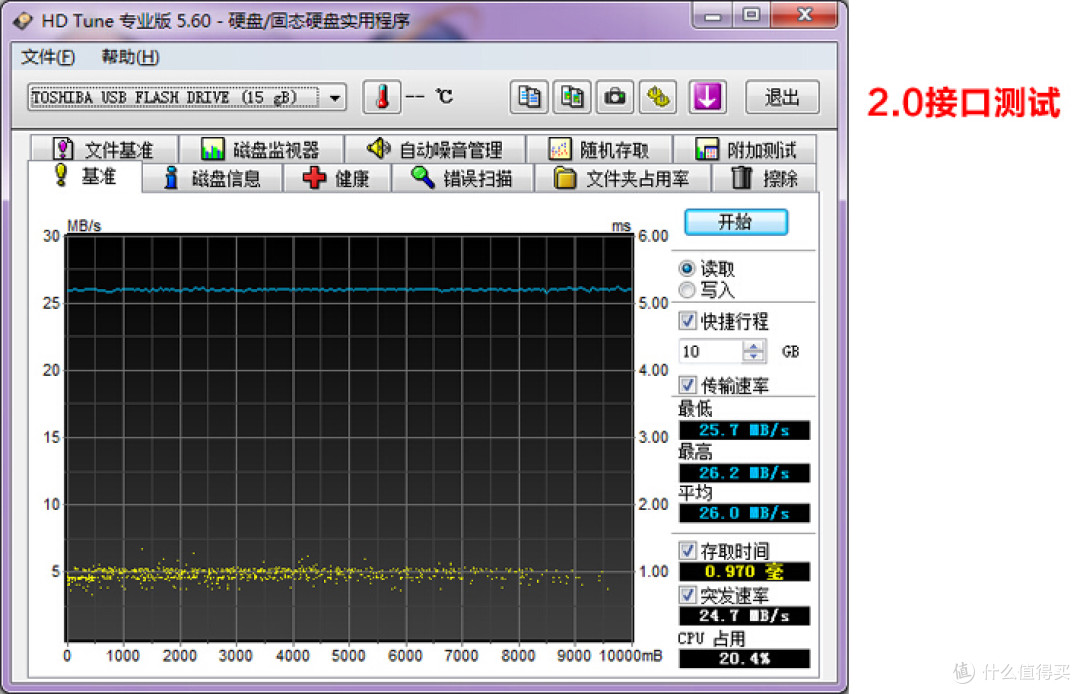Click the temperature thermometer icon

coord(382,97)
